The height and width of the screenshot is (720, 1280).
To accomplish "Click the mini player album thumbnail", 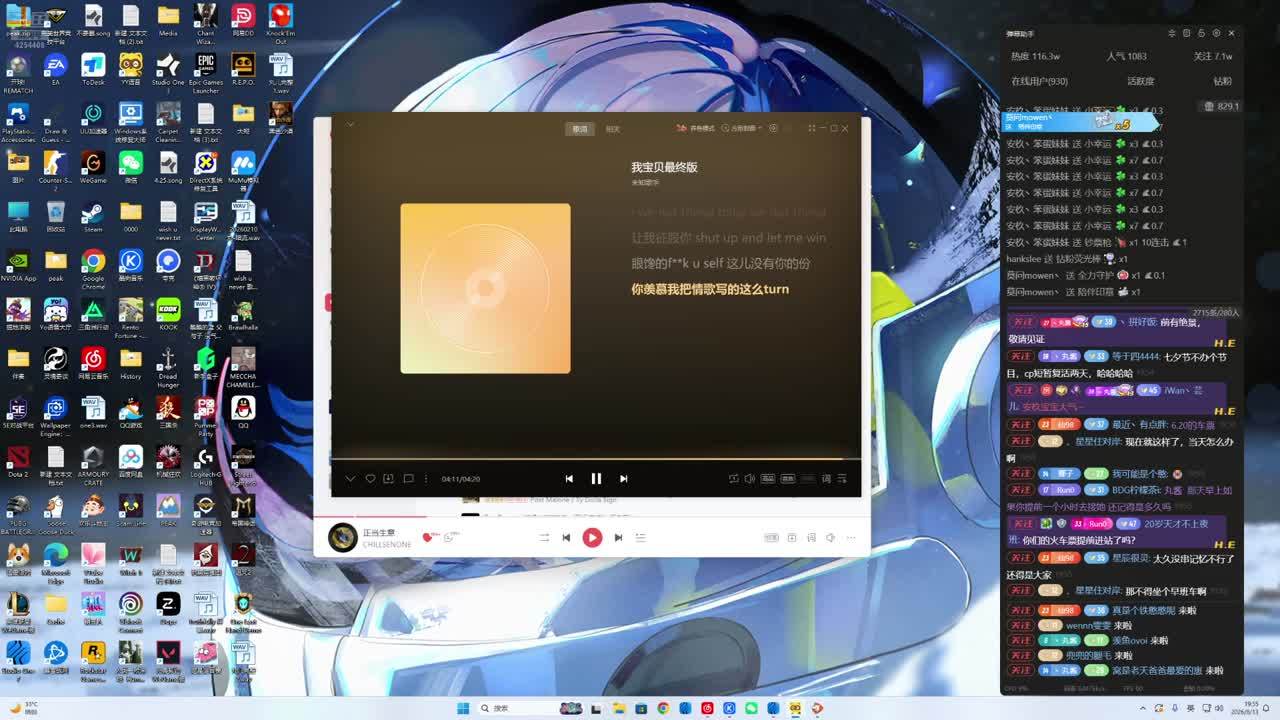I will click(343, 538).
